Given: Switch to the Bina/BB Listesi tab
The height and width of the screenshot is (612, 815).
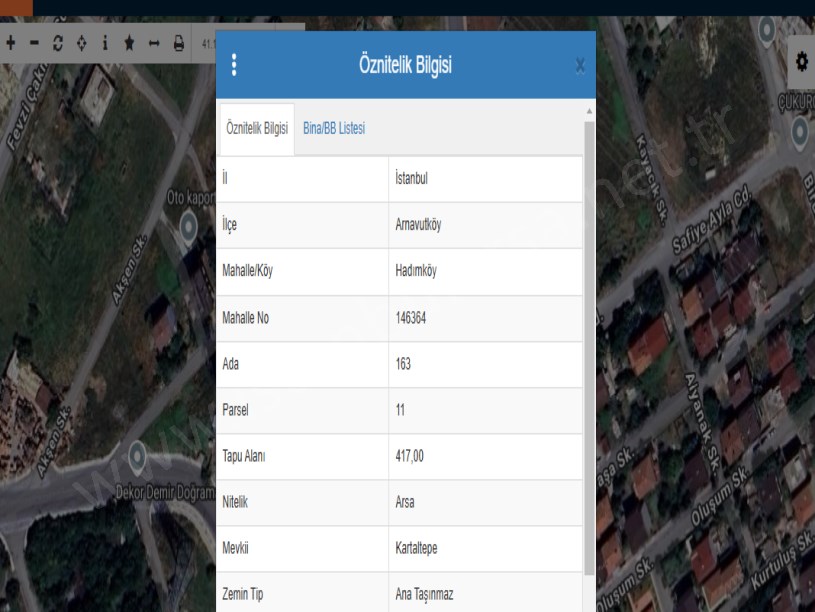Looking at the screenshot, I should (x=333, y=128).
